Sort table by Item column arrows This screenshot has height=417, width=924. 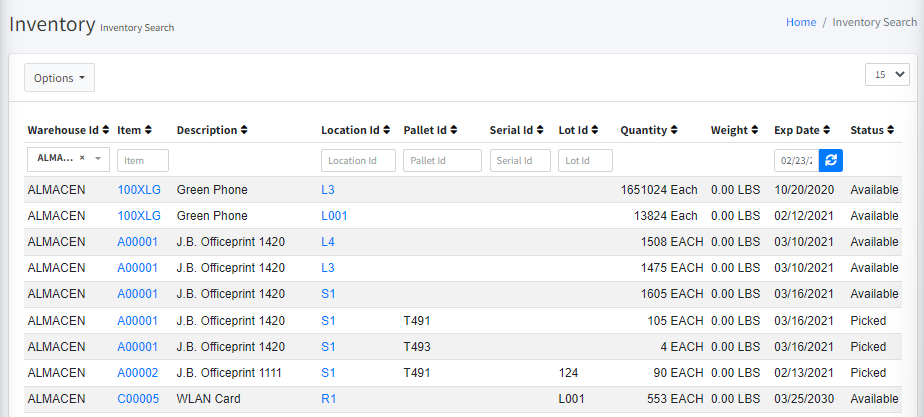tap(149, 131)
